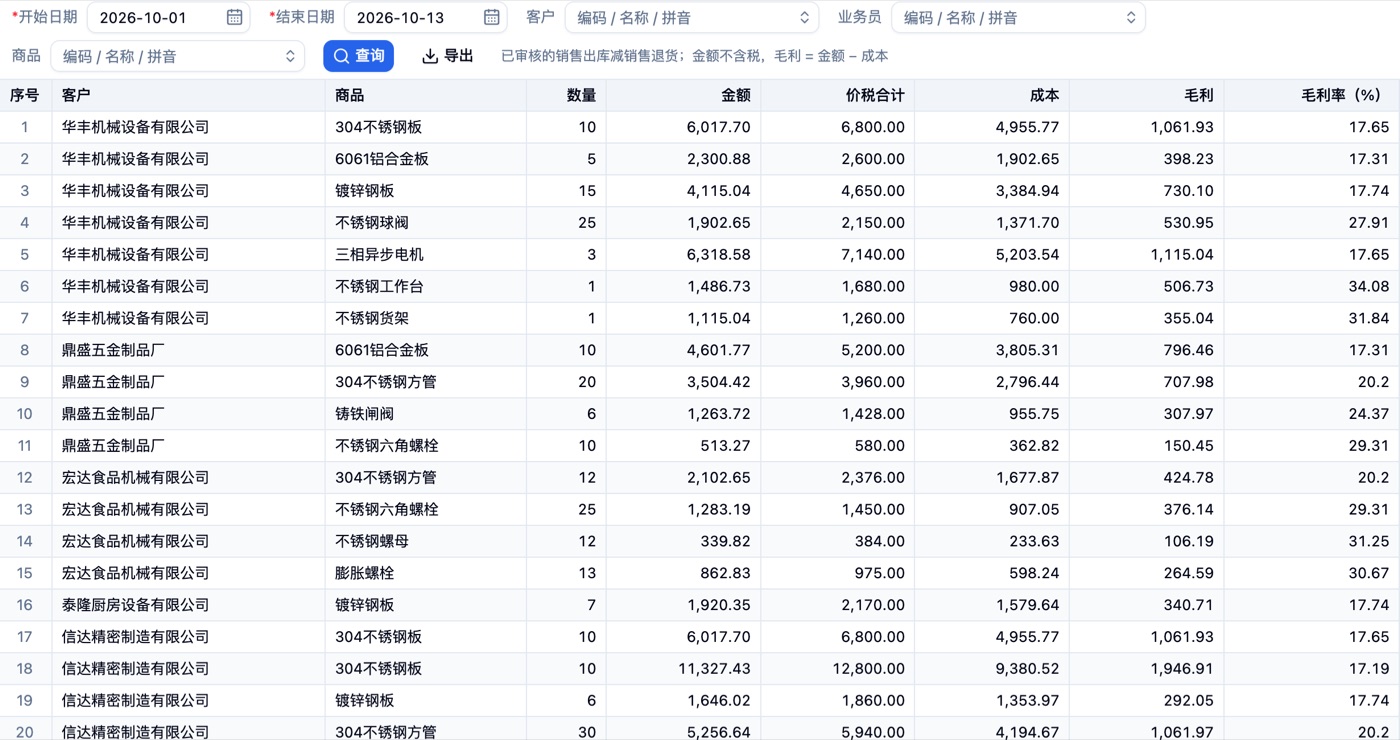The width and height of the screenshot is (1400, 740).
Task: Click the 毛利 column header
Action: 1146,95
